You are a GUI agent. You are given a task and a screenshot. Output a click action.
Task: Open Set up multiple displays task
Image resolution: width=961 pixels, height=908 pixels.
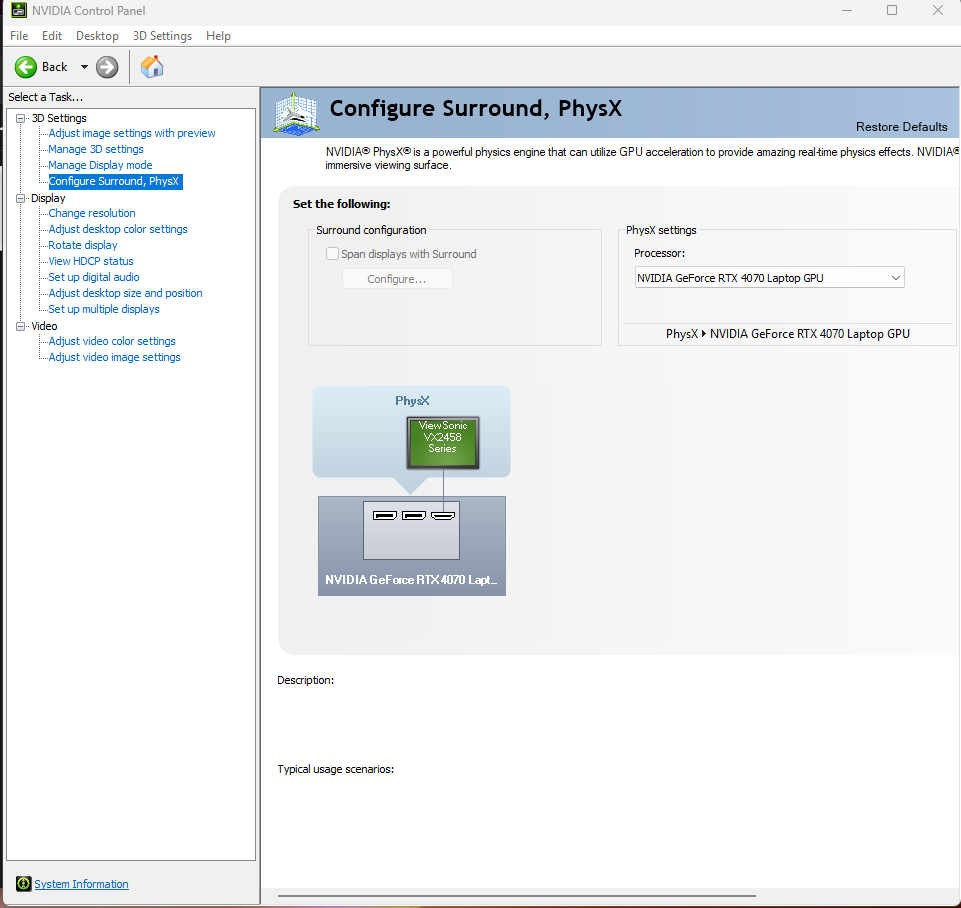(x=104, y=309)
